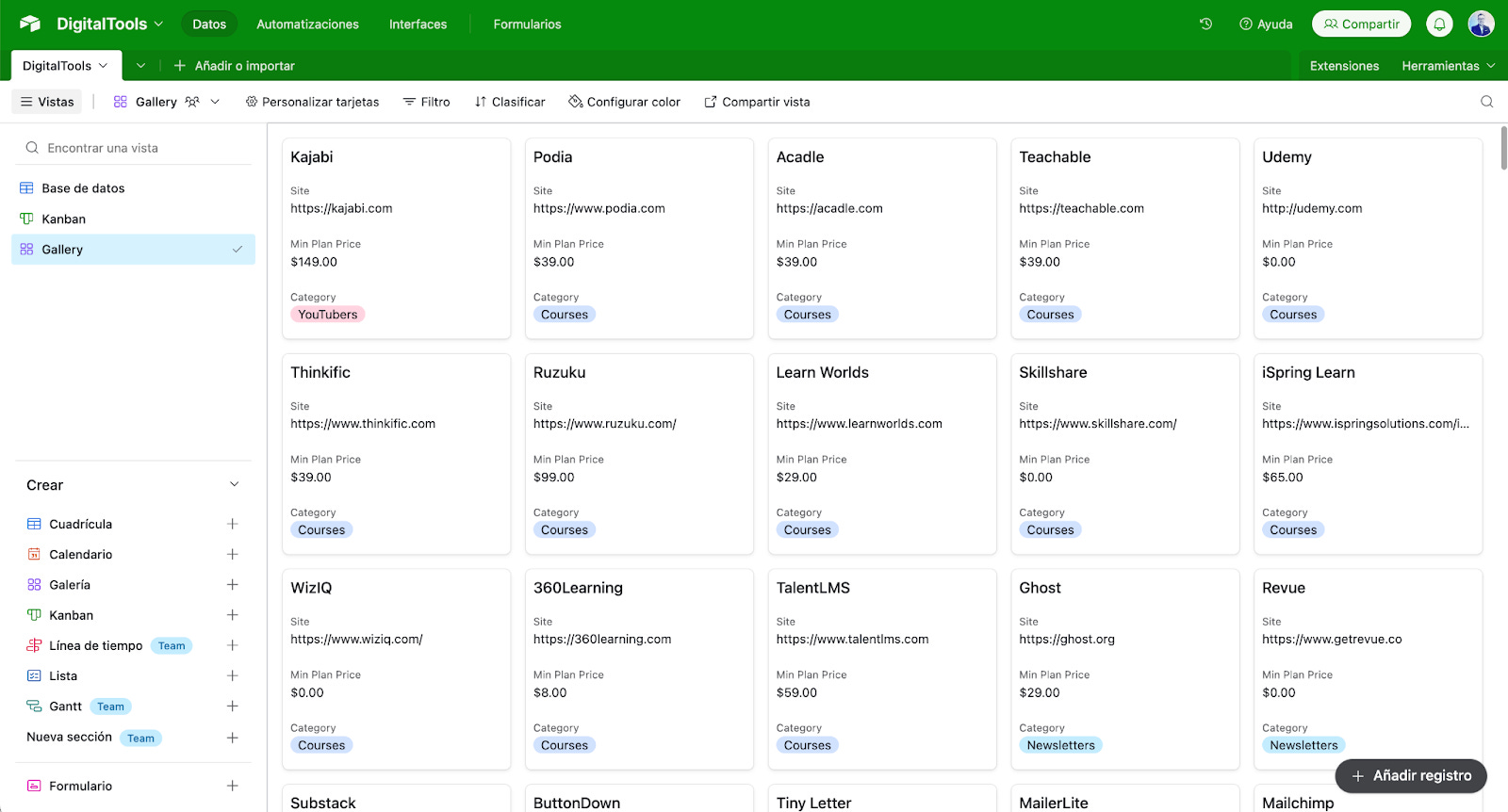1508x812 pixels.
Task: Toggle the Vistas sidebar
Action: [x=47, y=102]
